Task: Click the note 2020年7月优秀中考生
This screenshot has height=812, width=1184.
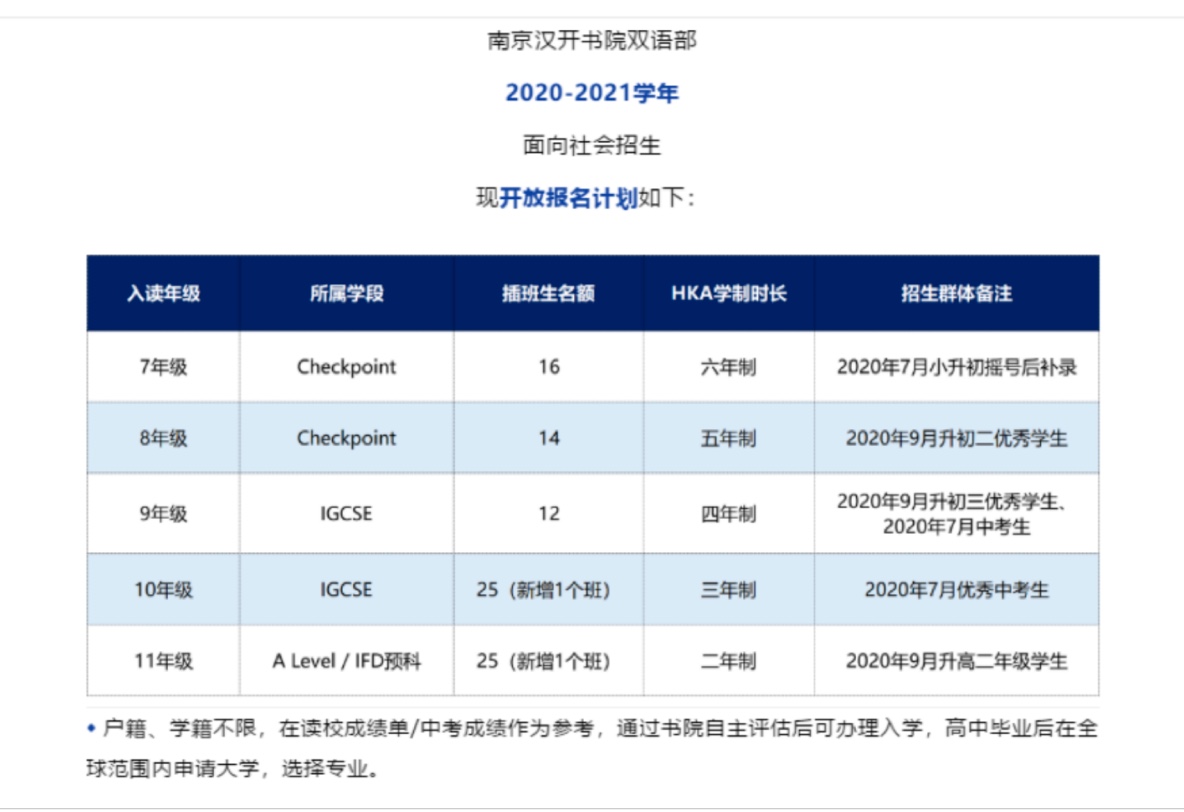Action: click(x=957, y=589)
